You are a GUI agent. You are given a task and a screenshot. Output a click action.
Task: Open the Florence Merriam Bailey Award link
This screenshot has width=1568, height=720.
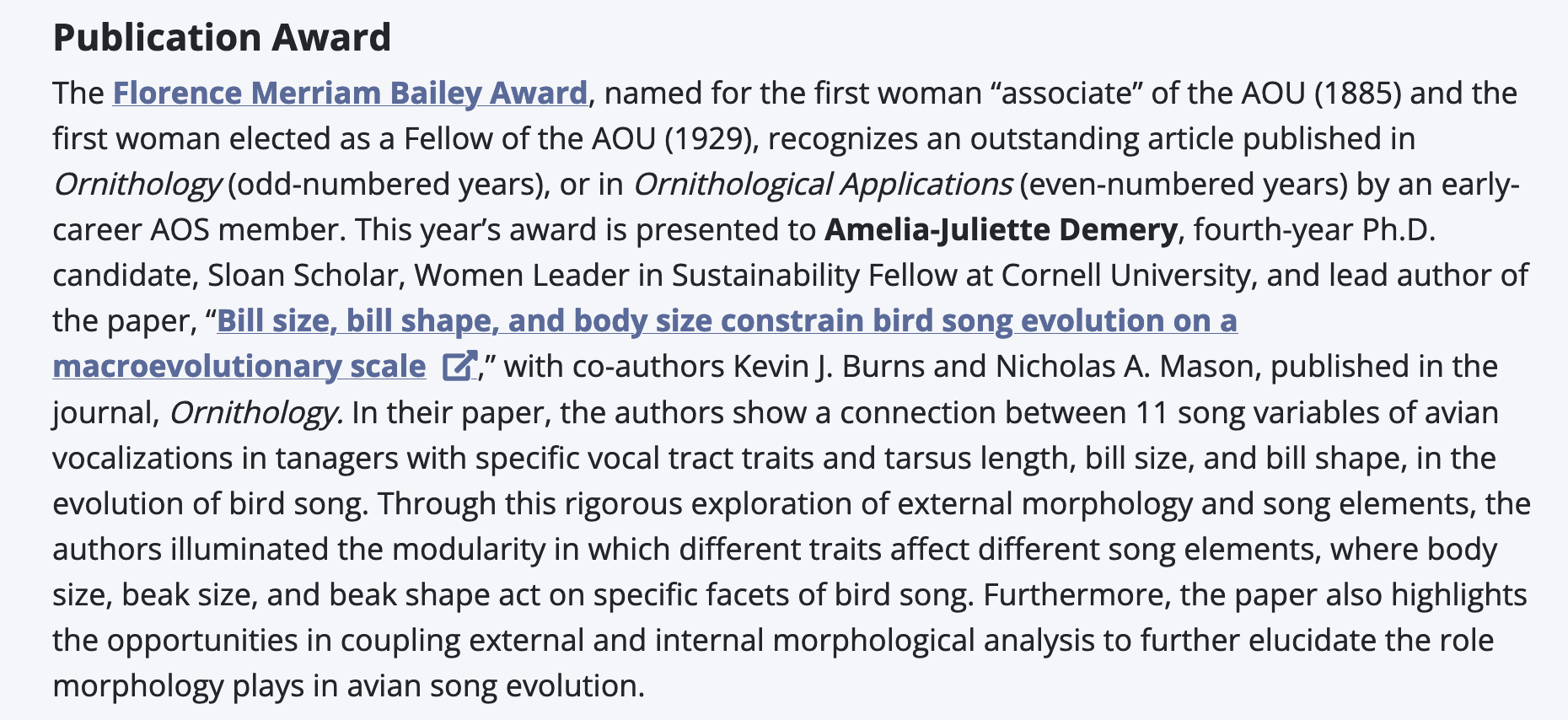[350, 93]
